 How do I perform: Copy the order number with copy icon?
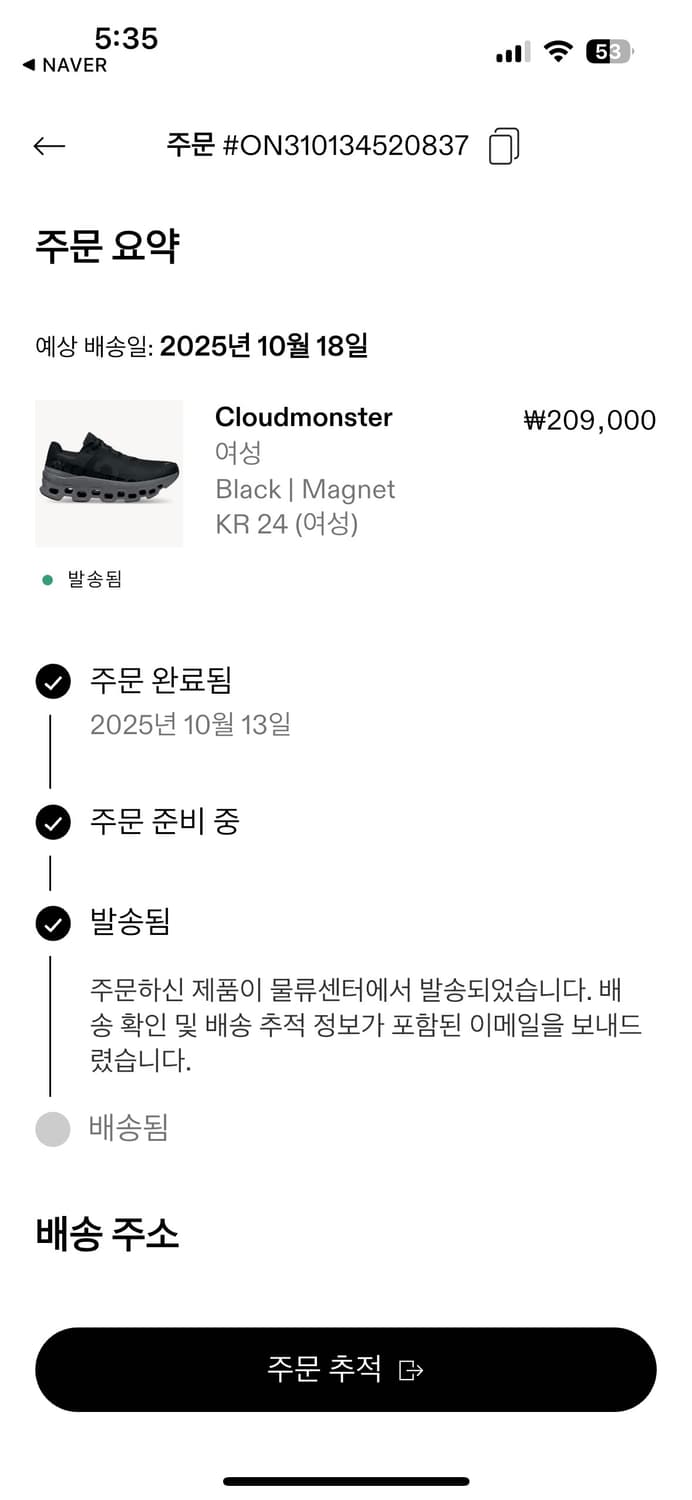504,146
